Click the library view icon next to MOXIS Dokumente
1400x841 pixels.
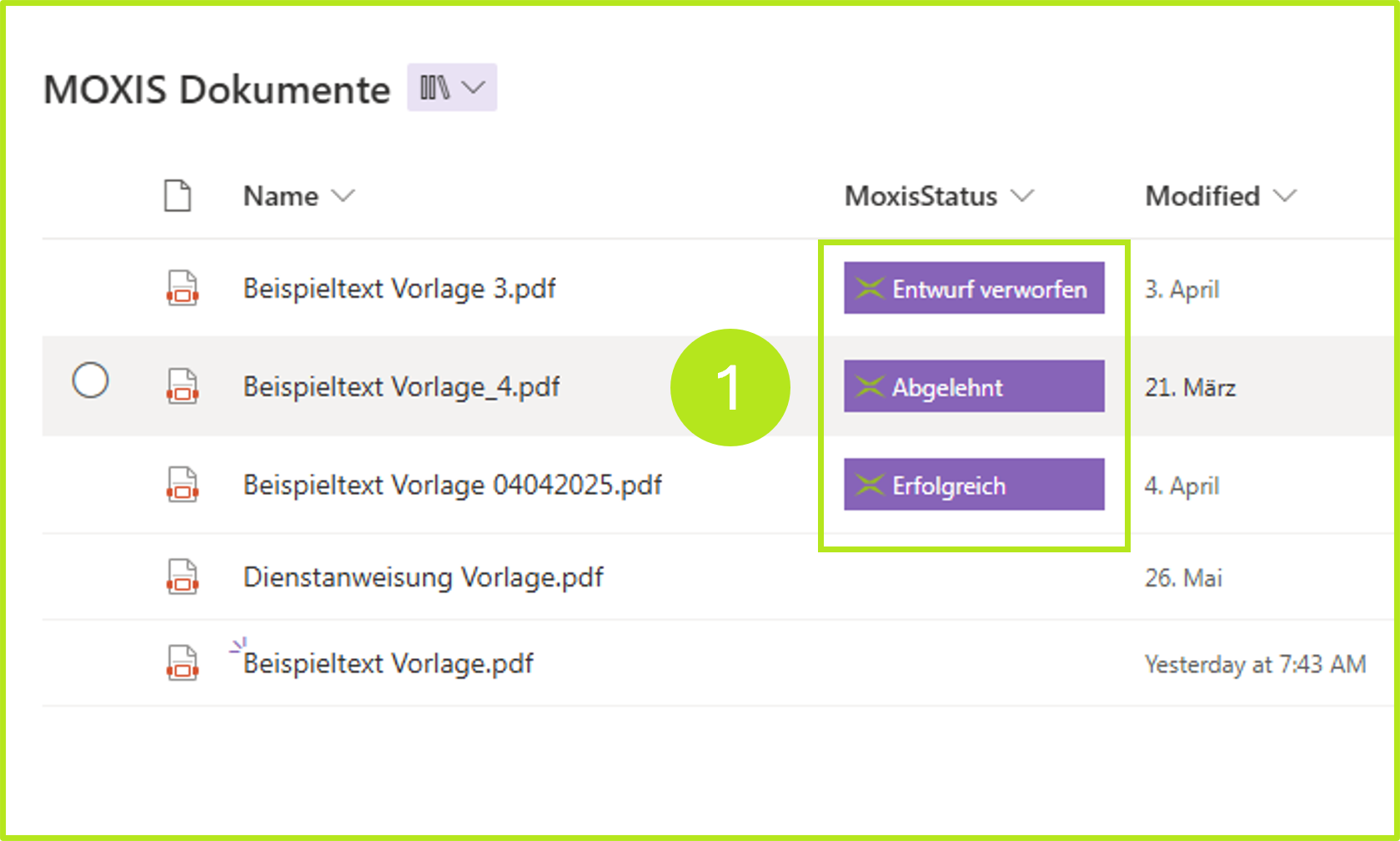coord(437,86)
